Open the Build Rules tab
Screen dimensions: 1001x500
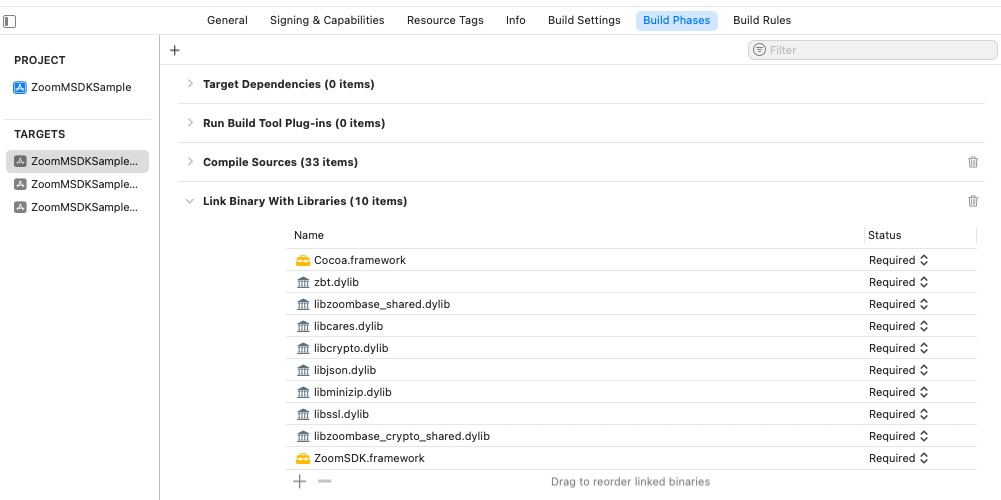[762, 20]
